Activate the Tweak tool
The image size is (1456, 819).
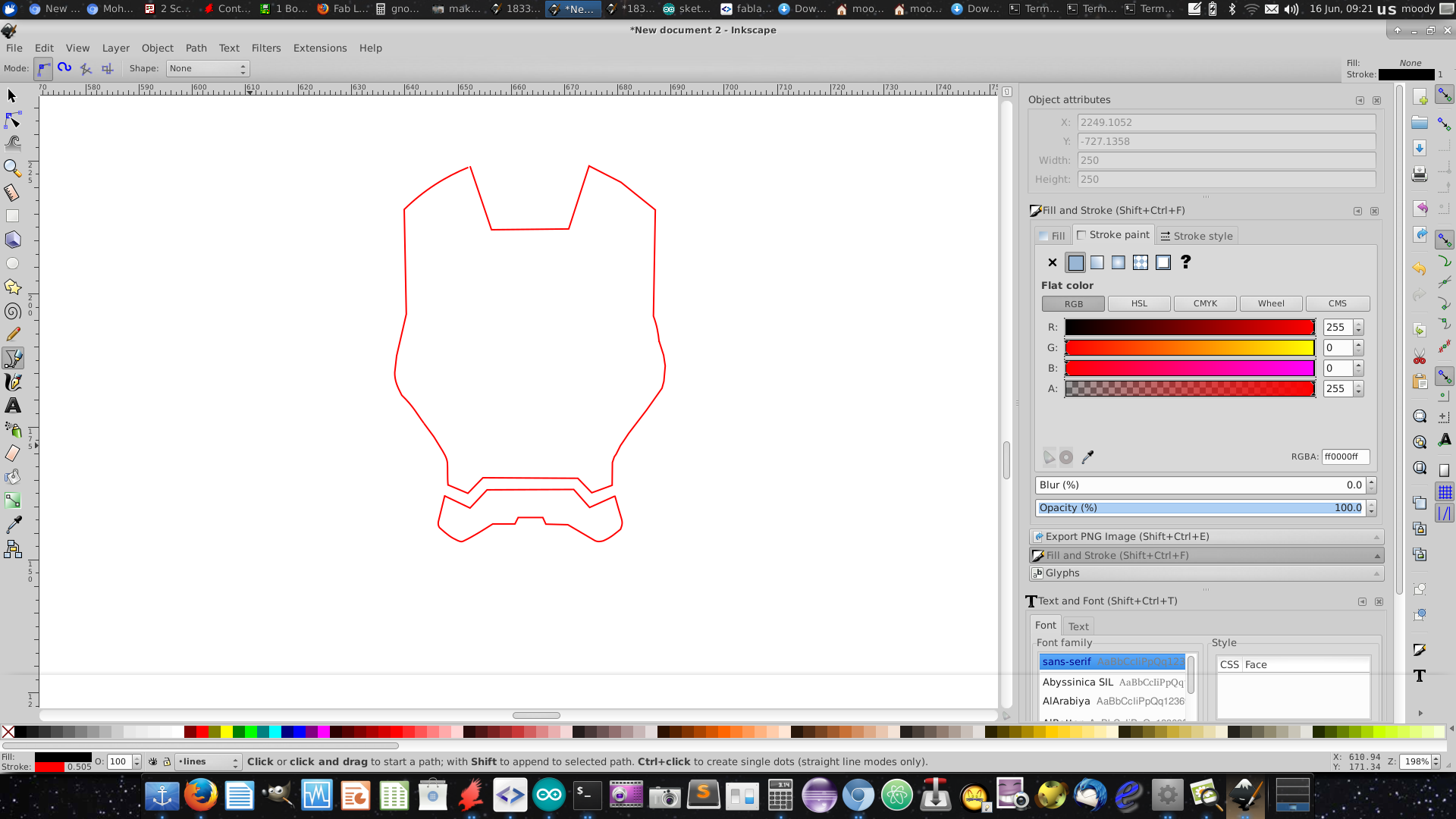[12, 143]
